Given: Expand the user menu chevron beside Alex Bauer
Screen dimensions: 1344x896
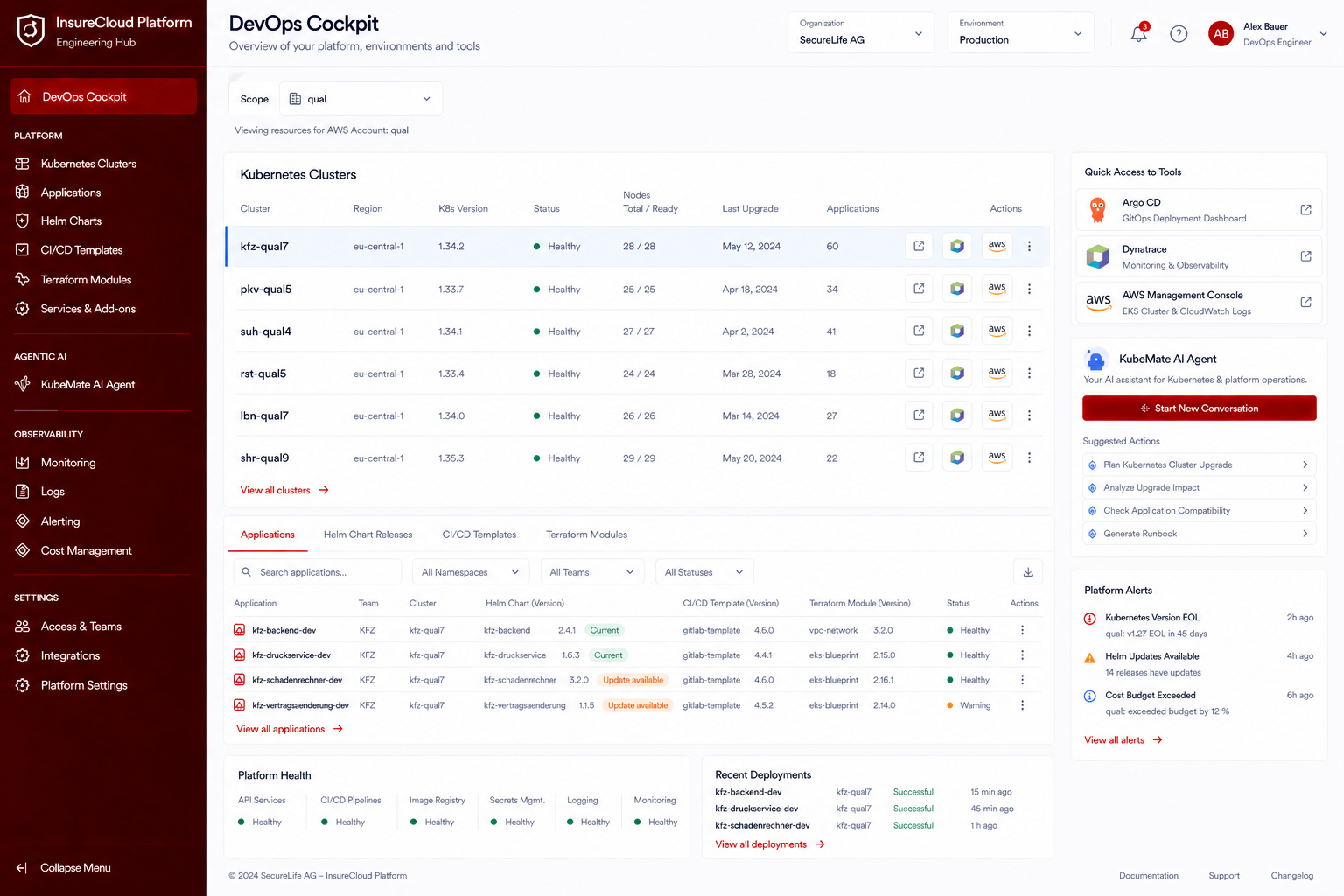Looking at the screenshot, I should [x=1324, y=34].
